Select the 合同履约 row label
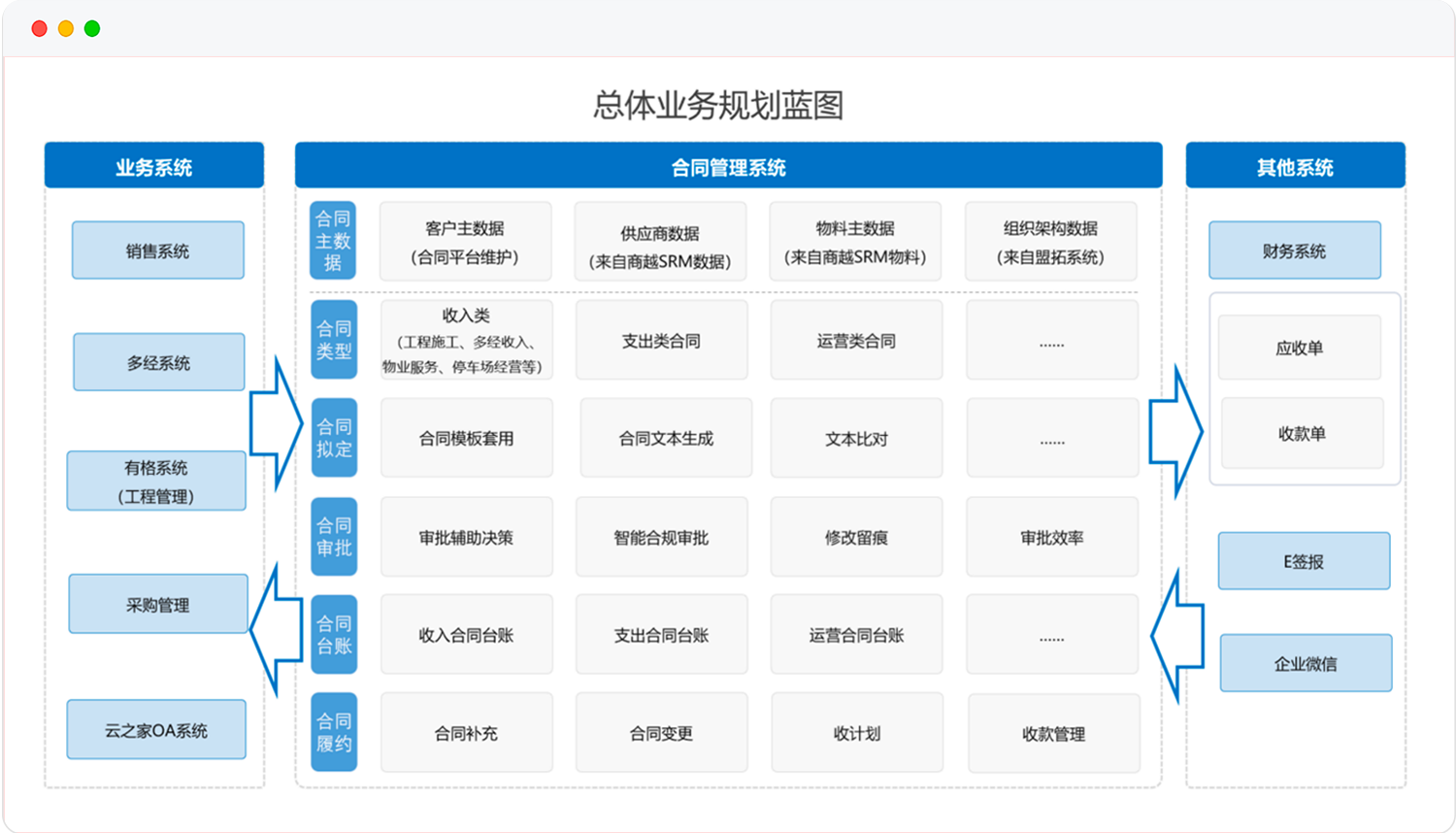 point(334,733)
